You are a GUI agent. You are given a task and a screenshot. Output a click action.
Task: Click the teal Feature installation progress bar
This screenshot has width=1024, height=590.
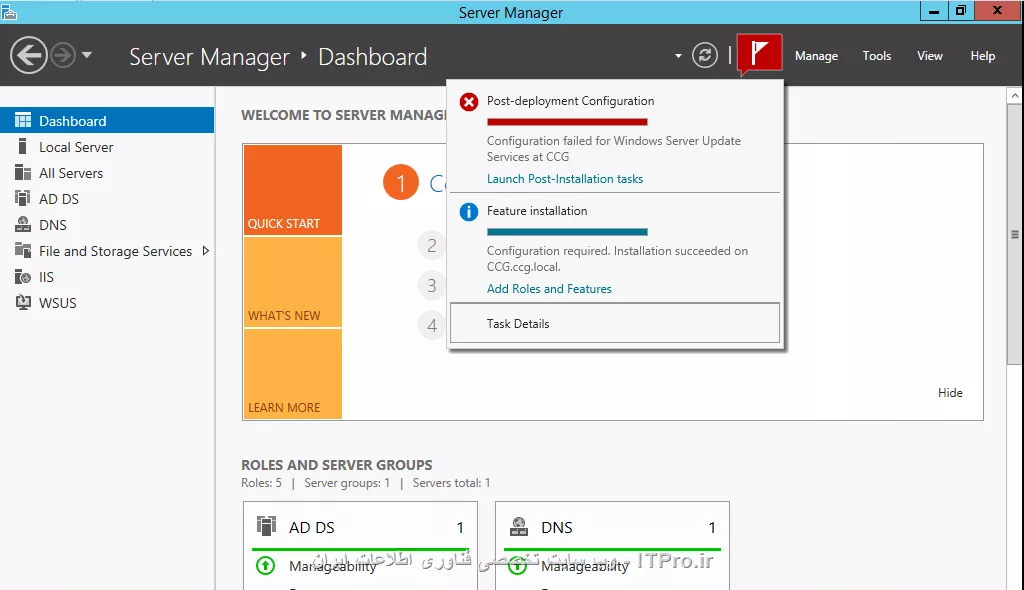[567, 232]
